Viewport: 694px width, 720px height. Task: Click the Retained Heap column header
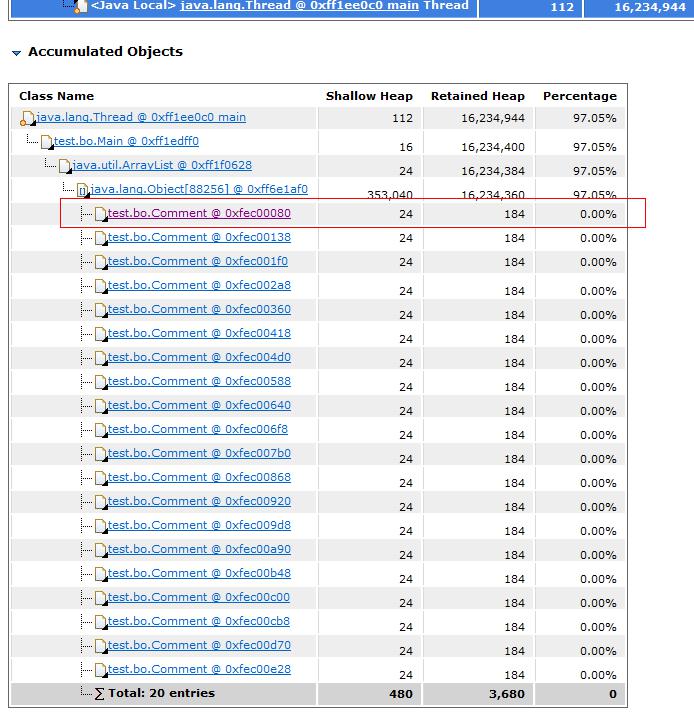478,96
